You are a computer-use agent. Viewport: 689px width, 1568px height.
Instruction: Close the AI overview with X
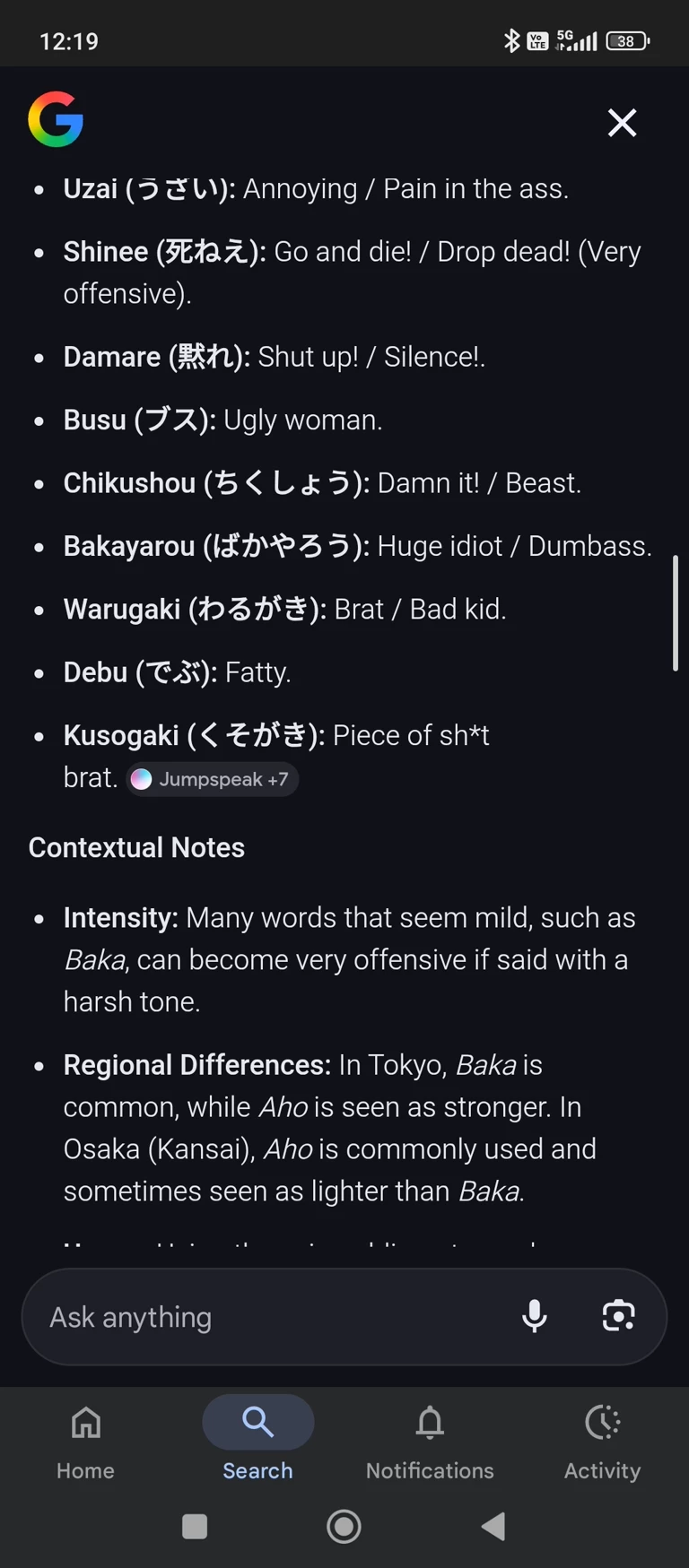coord(622,123)
